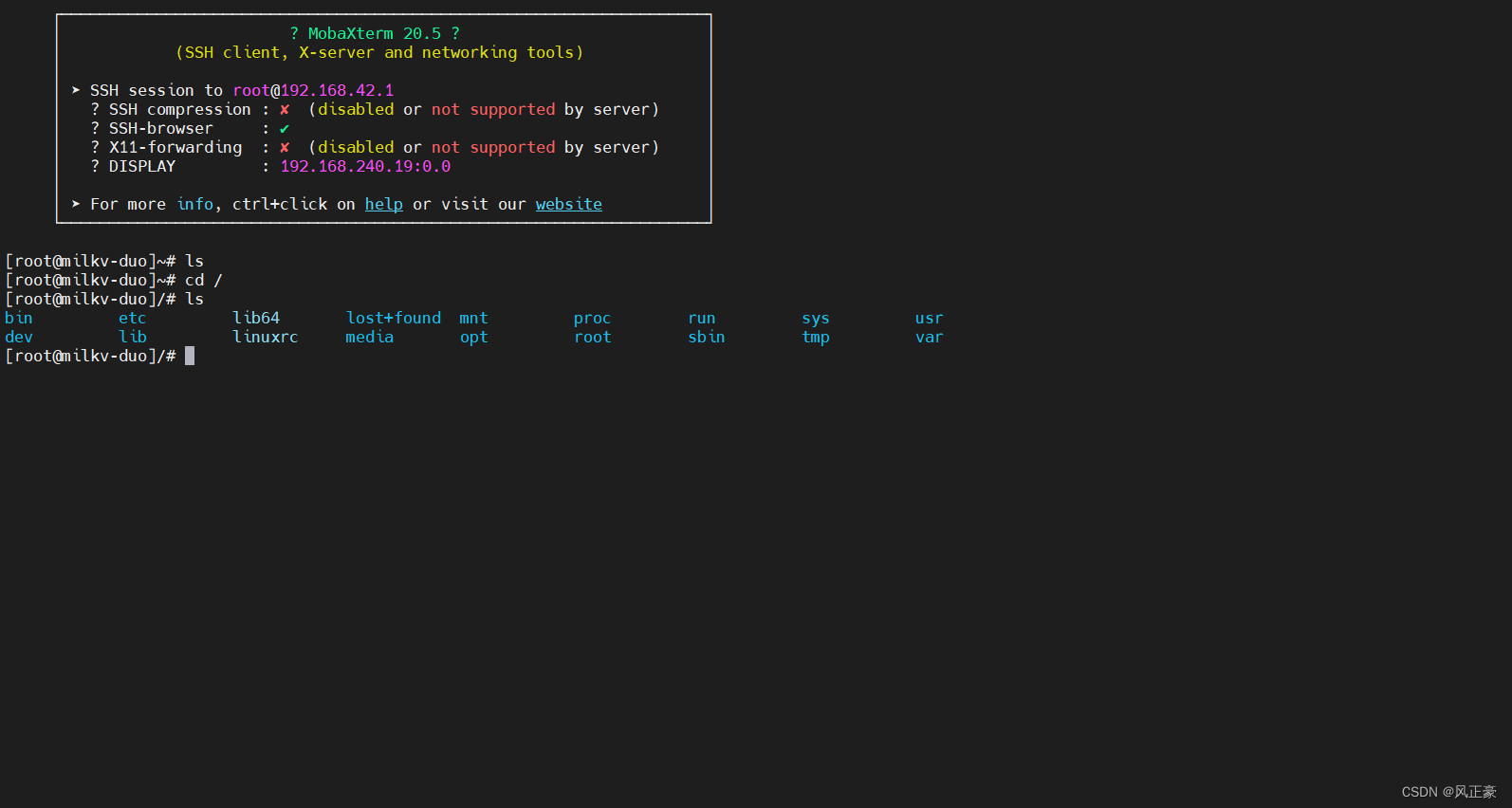Click the 'run' directory entry
The image size is (1512, 808).
(x=702, y=318)
